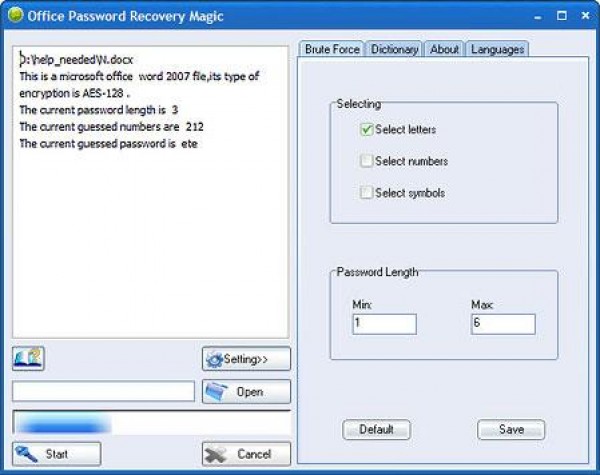Click the Max password length field

[503, 324]
